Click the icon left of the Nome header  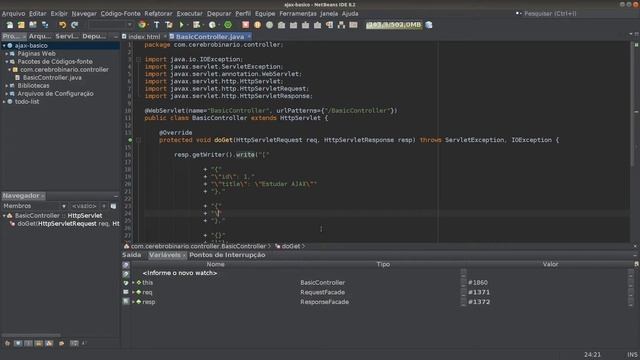coord(126,264)
